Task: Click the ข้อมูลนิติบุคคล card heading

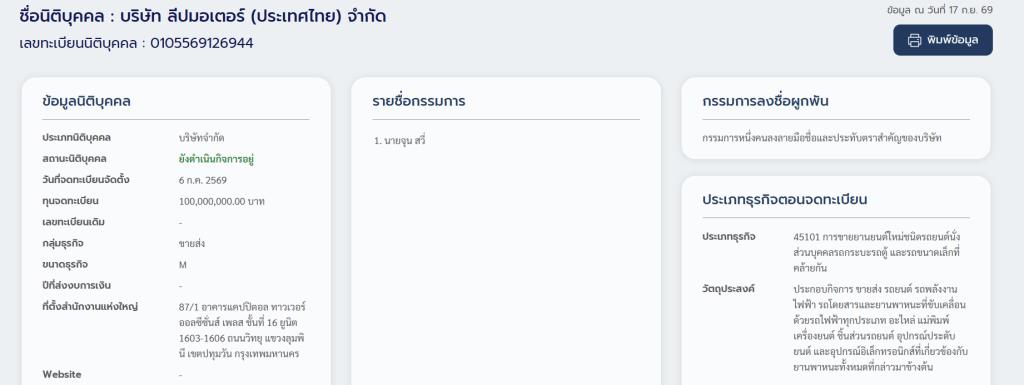Action: 86,101
